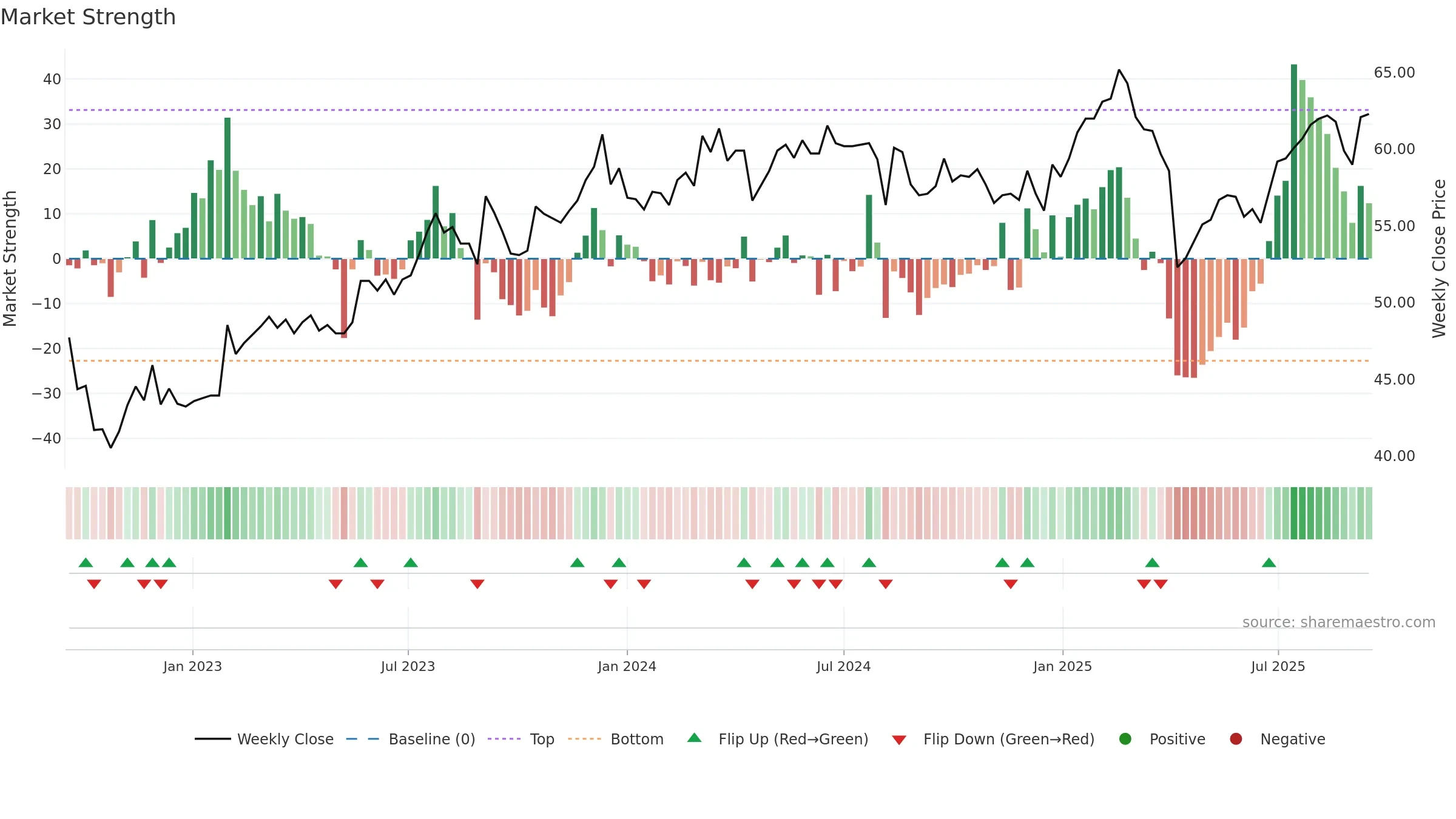Click the tallest green bar above 40 in mid-2025
1456x819 pixels.
click(1294, 161)
